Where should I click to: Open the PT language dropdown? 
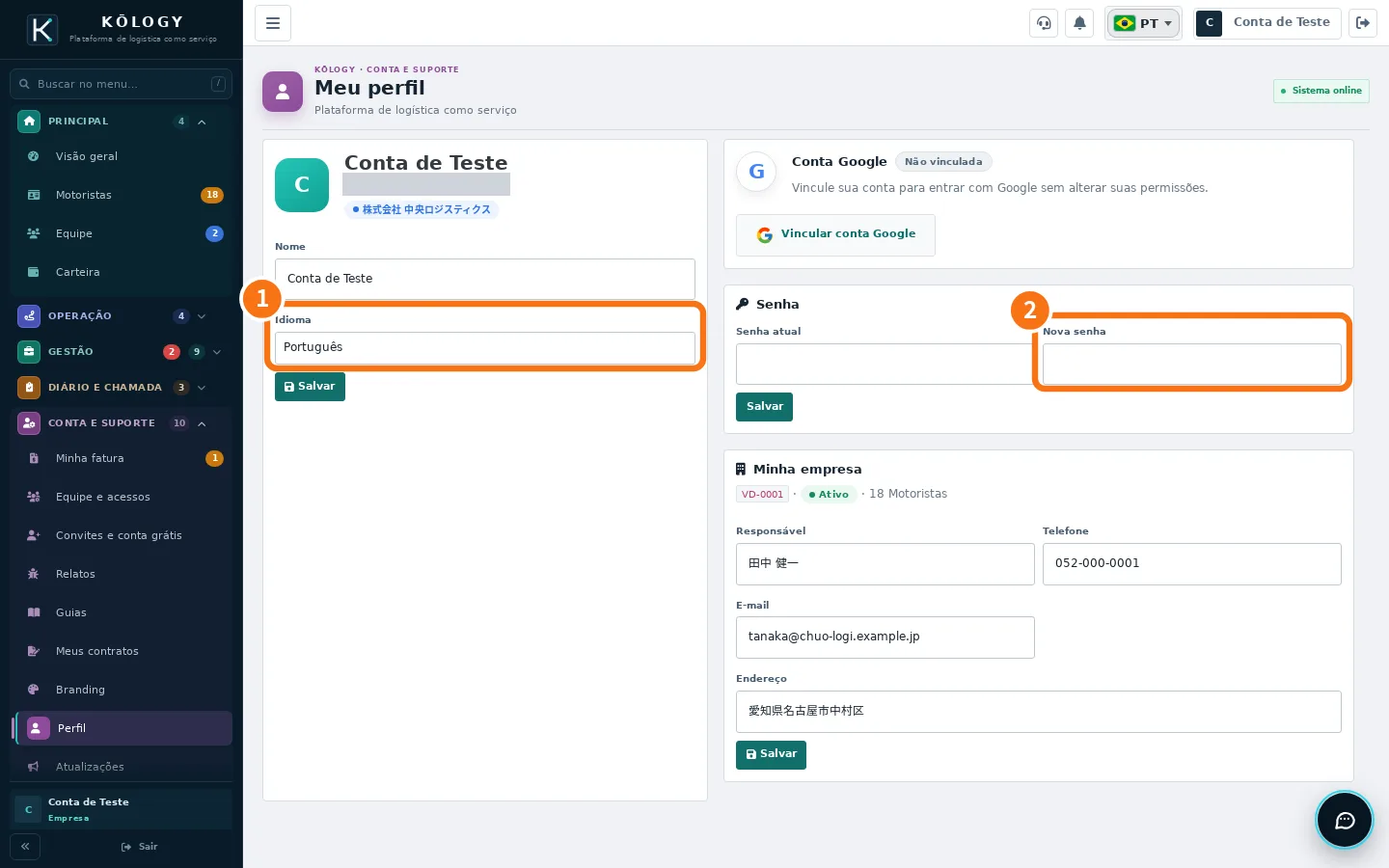[x=1143, y=23]
